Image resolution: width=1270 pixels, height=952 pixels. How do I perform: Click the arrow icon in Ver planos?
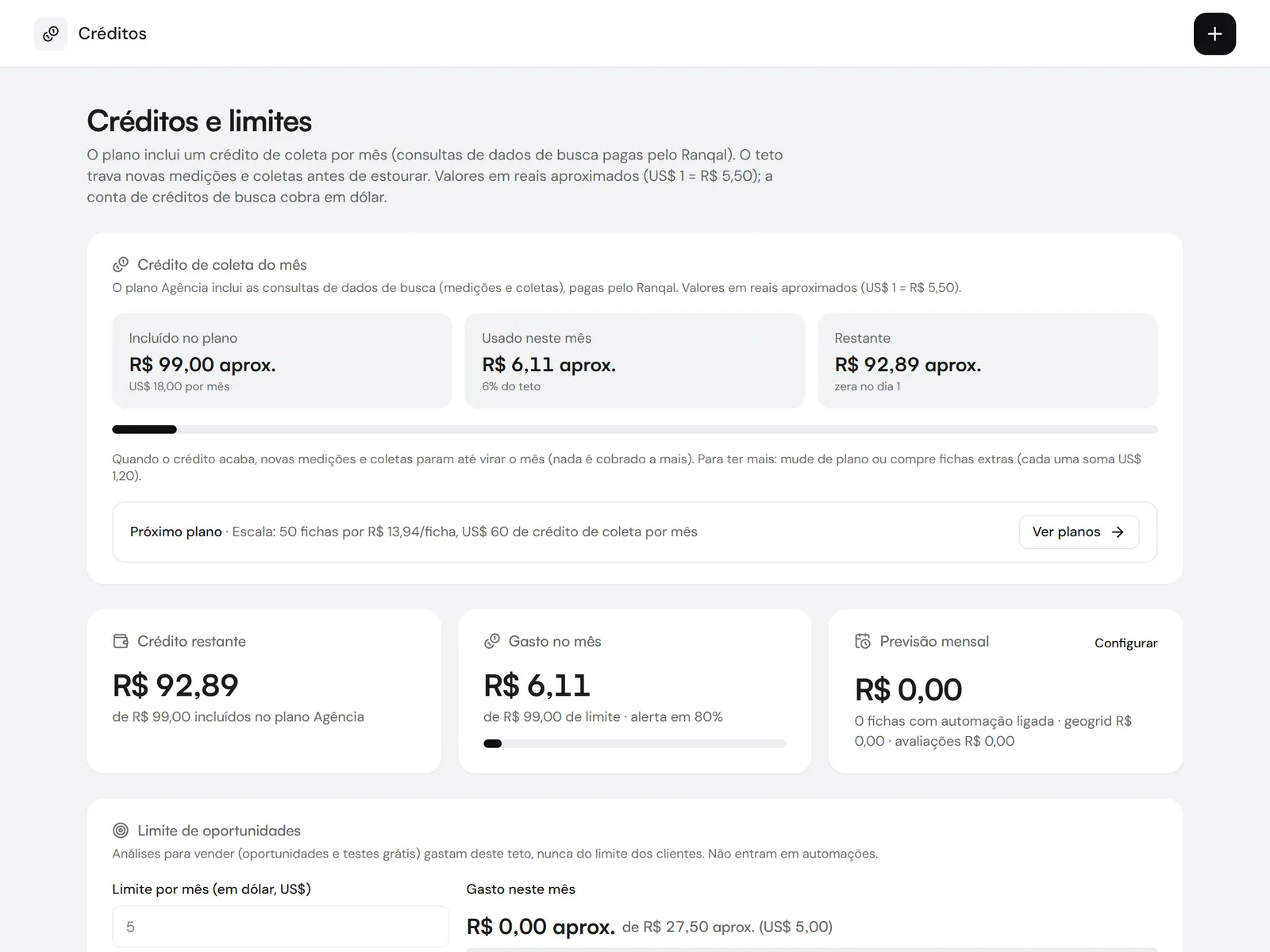1118,532
